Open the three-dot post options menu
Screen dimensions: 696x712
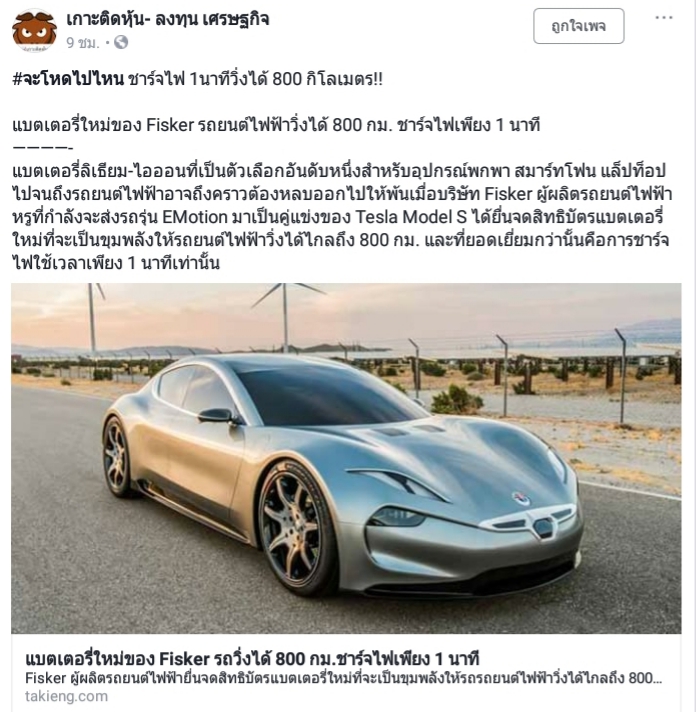tap(664, 18)
